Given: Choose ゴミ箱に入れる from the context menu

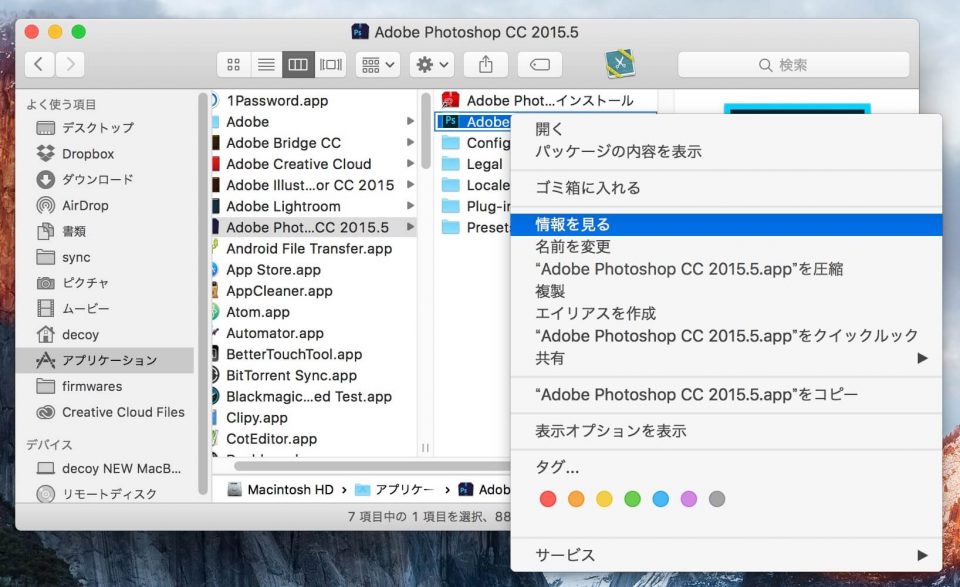Looking at the screenshot, I should [x=726, y=188].
